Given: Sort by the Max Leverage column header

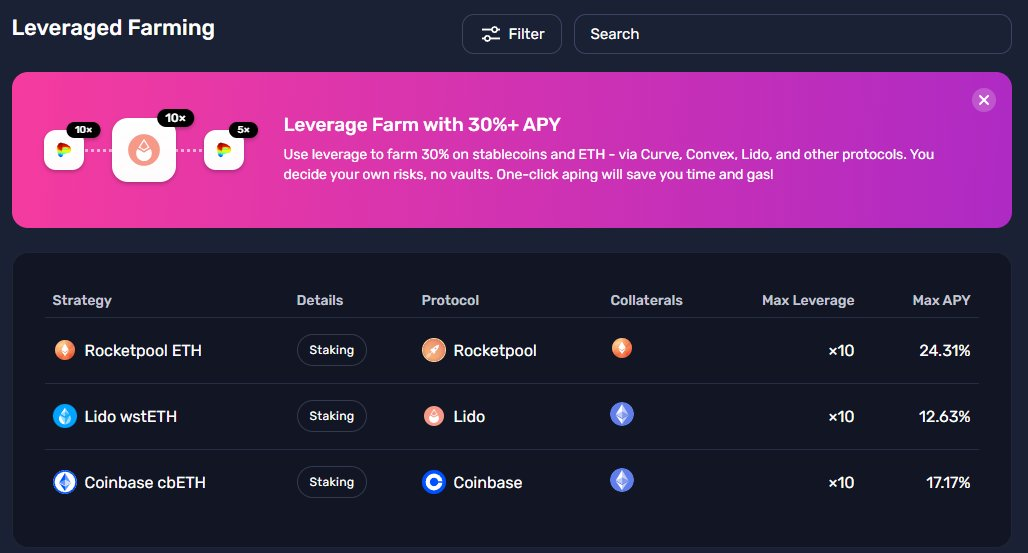Looking at the screenshot, I should [x=808, y=300].
